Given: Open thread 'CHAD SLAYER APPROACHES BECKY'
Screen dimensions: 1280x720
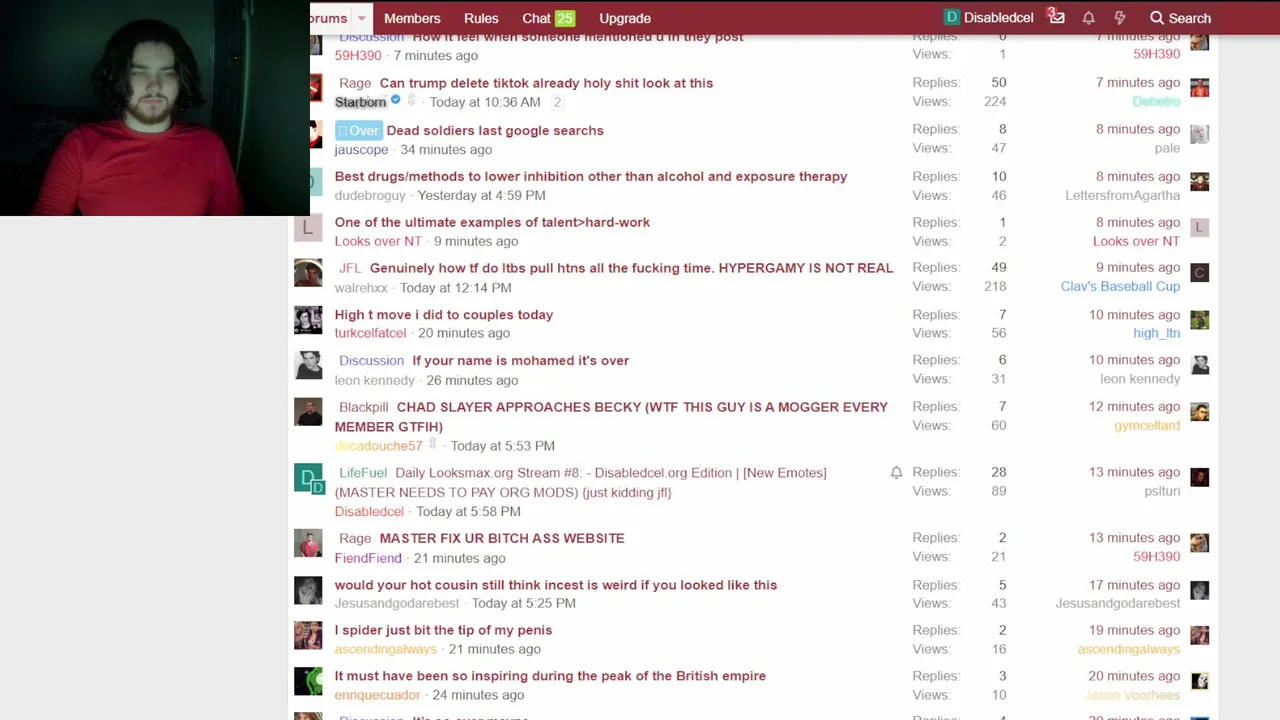Looking at the screenshot, I should click(611, 416).
